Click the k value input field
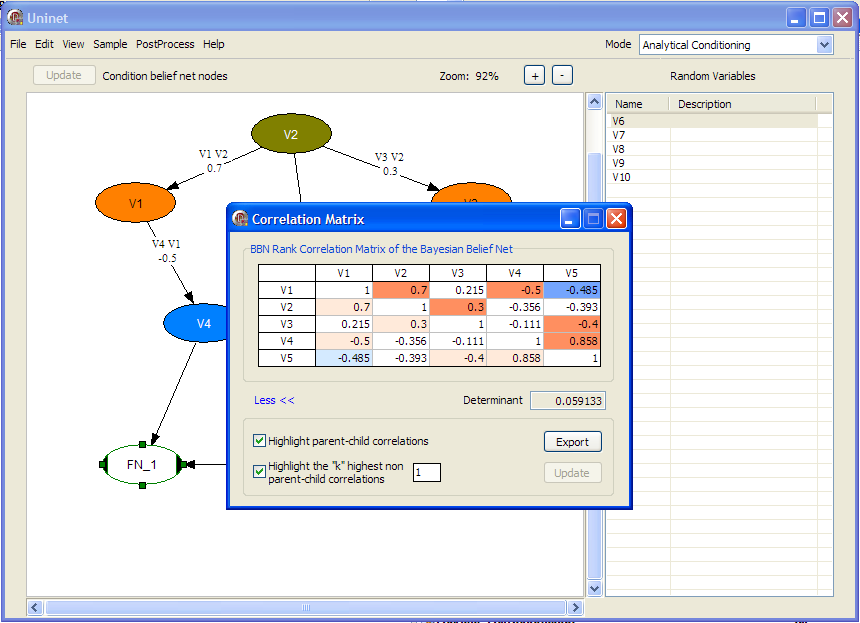Screen dimensions: 860x623 click(427, 471)
